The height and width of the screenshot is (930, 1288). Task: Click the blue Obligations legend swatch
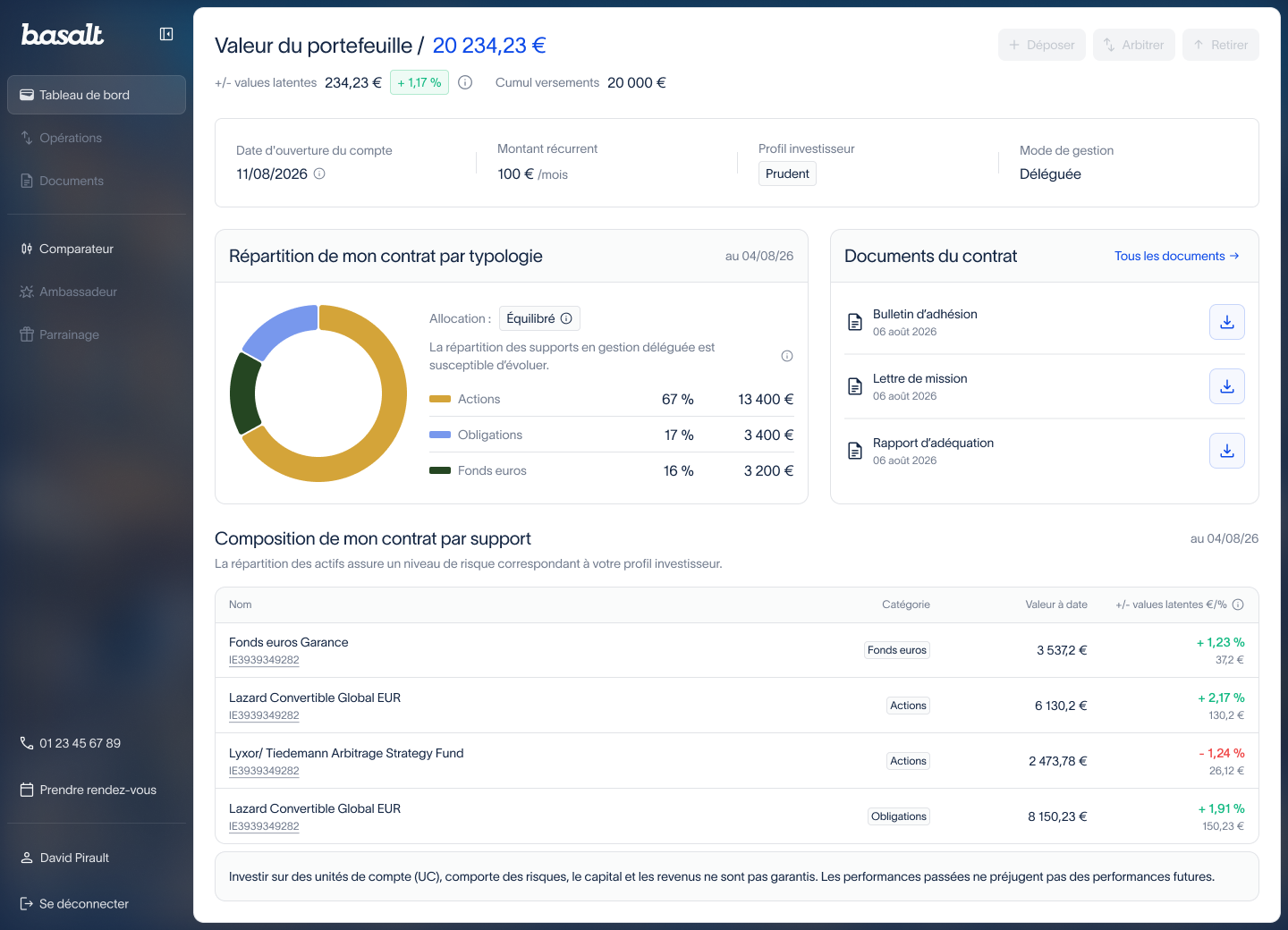[x=440, y=435]
